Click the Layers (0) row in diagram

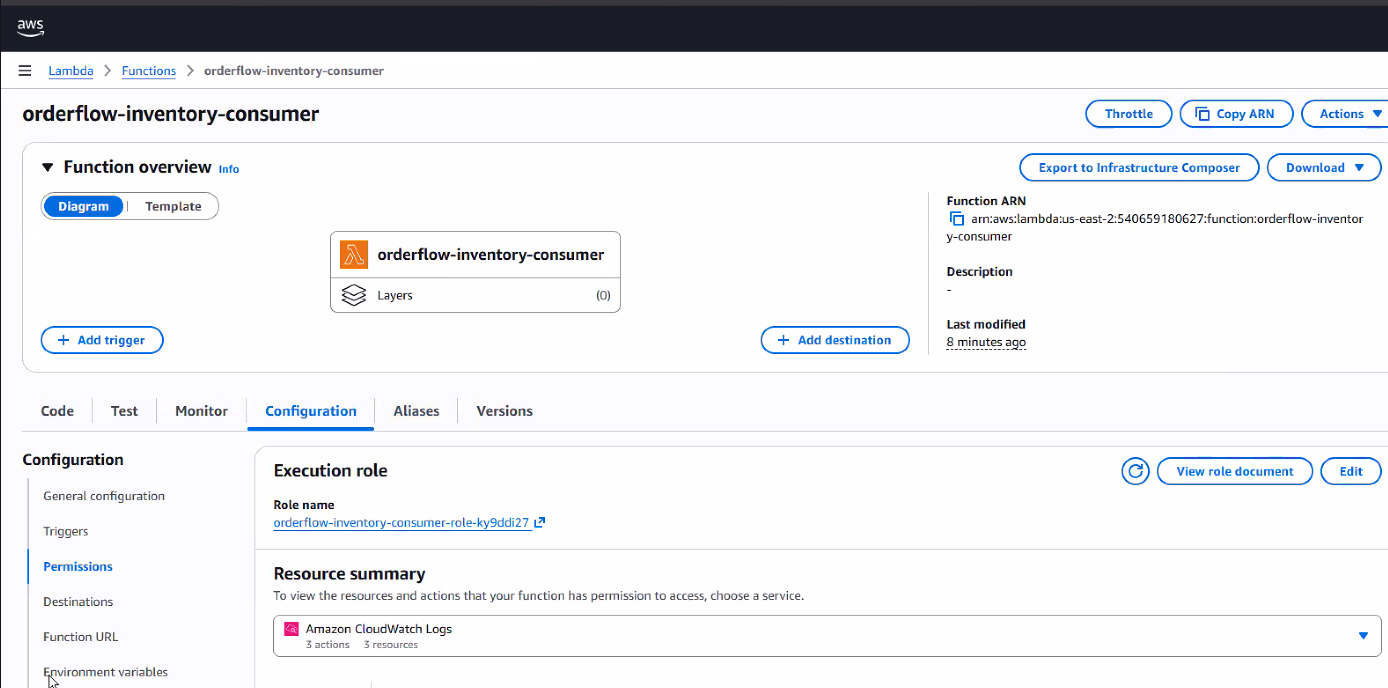tap(475, 295)
